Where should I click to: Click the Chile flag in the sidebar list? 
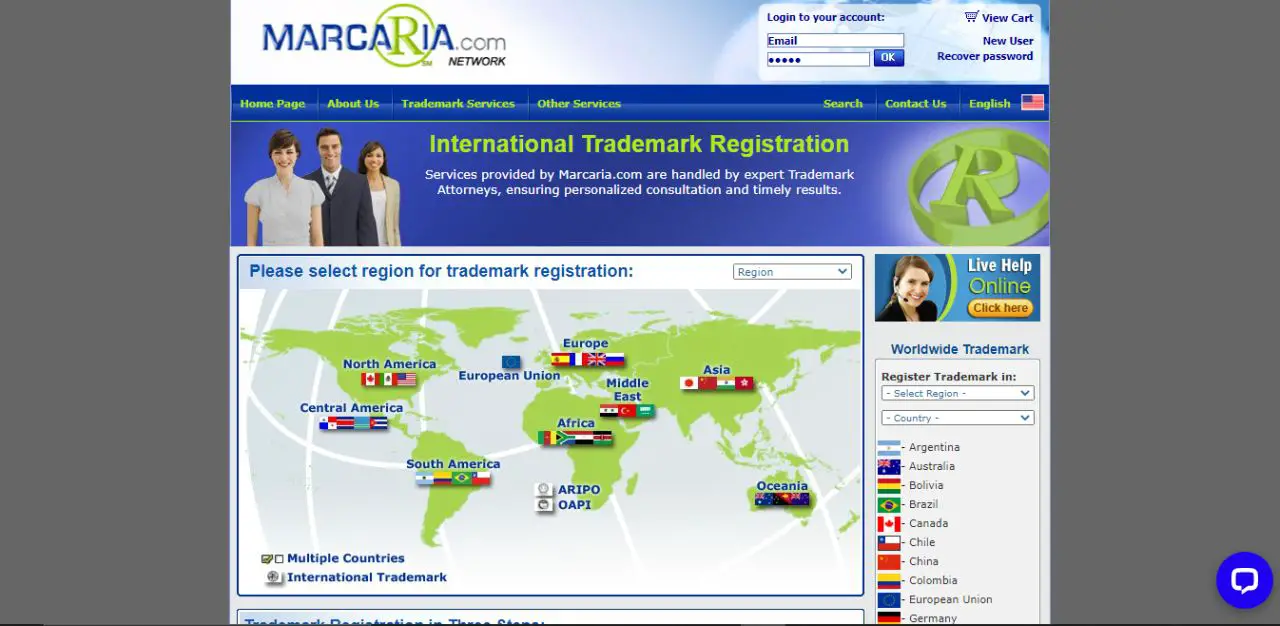click(889, 542)
